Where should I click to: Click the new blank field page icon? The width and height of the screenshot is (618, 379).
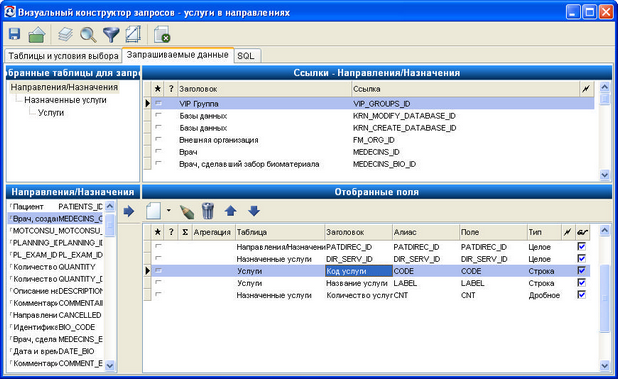pos(153,211)
